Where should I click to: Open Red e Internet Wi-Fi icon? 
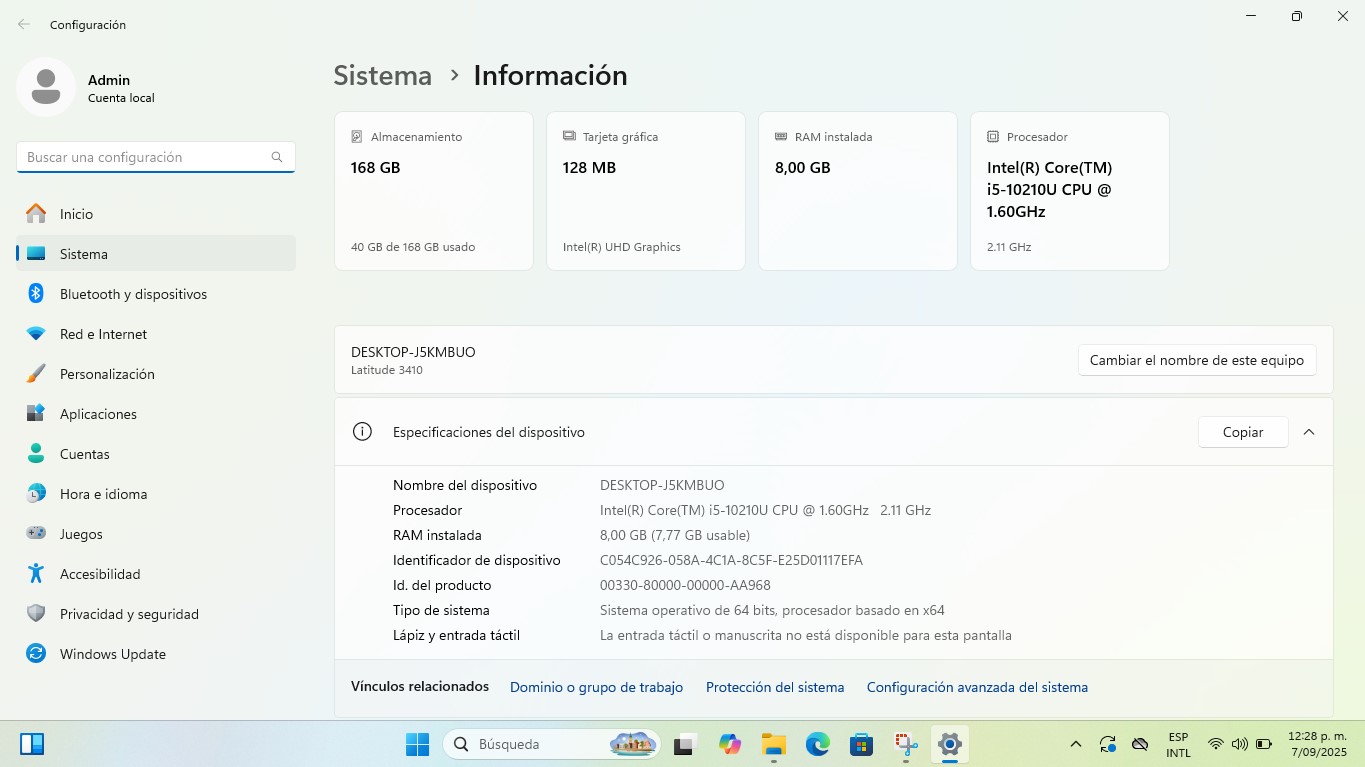(36, 334)
